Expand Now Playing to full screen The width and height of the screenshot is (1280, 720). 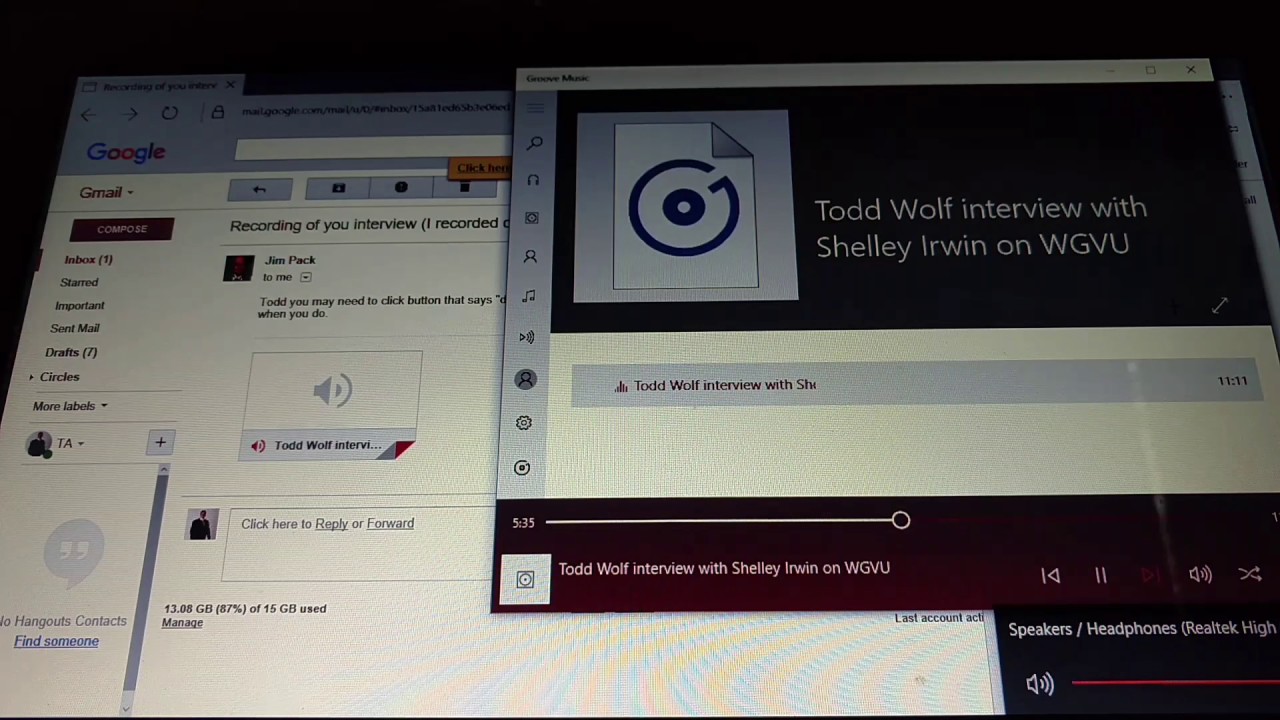coord(1219,305)
